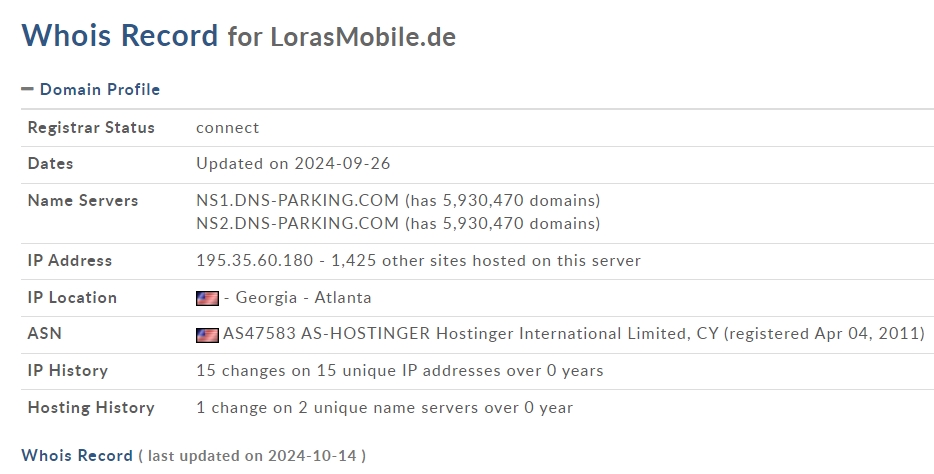Click the Hosting History row label
This screenshot has width=934, height=474.
91,408
